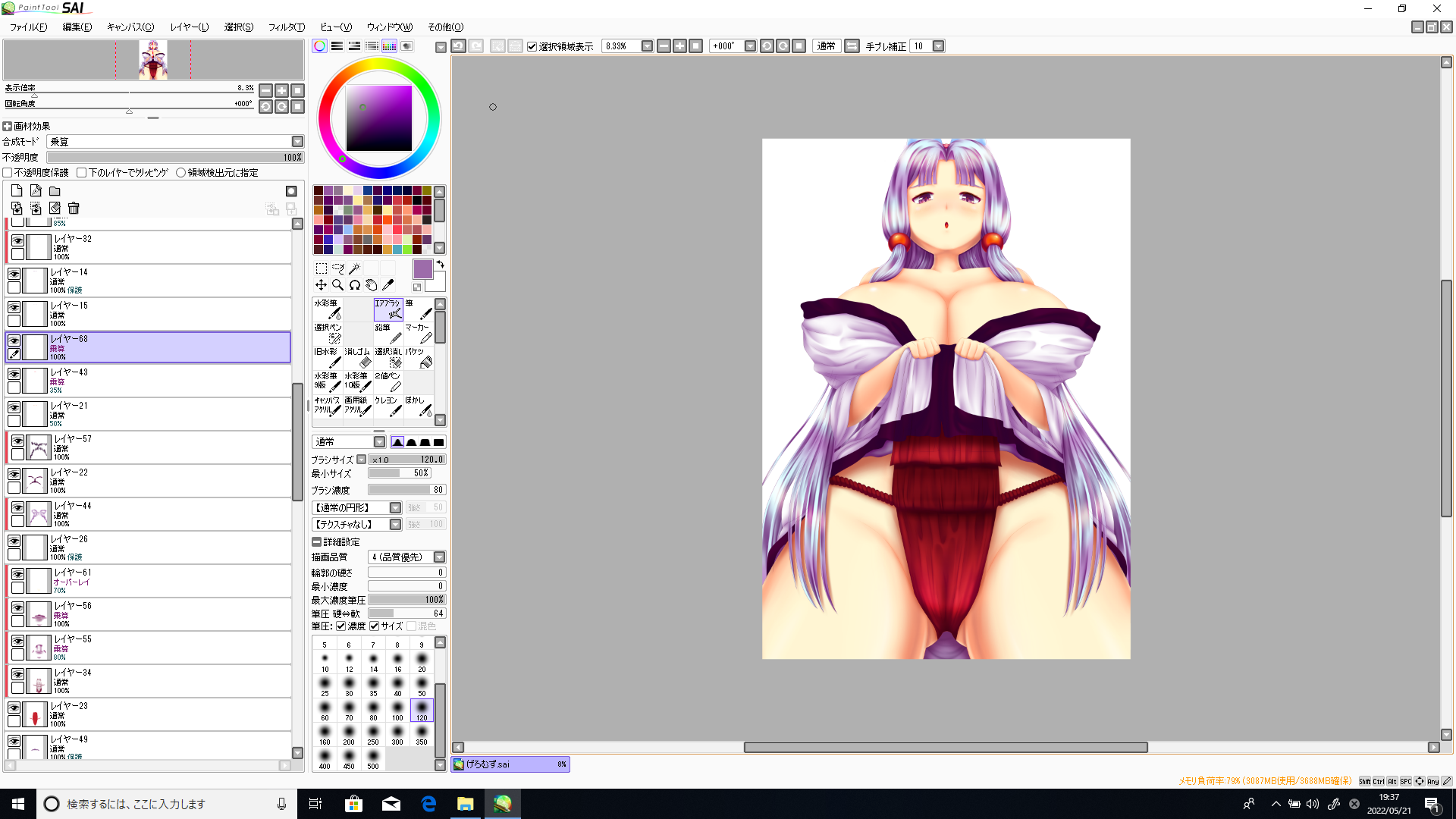The image size is (1456, 819).
Task: Choose the マーカー marker tool
Action: click(419, 334)
